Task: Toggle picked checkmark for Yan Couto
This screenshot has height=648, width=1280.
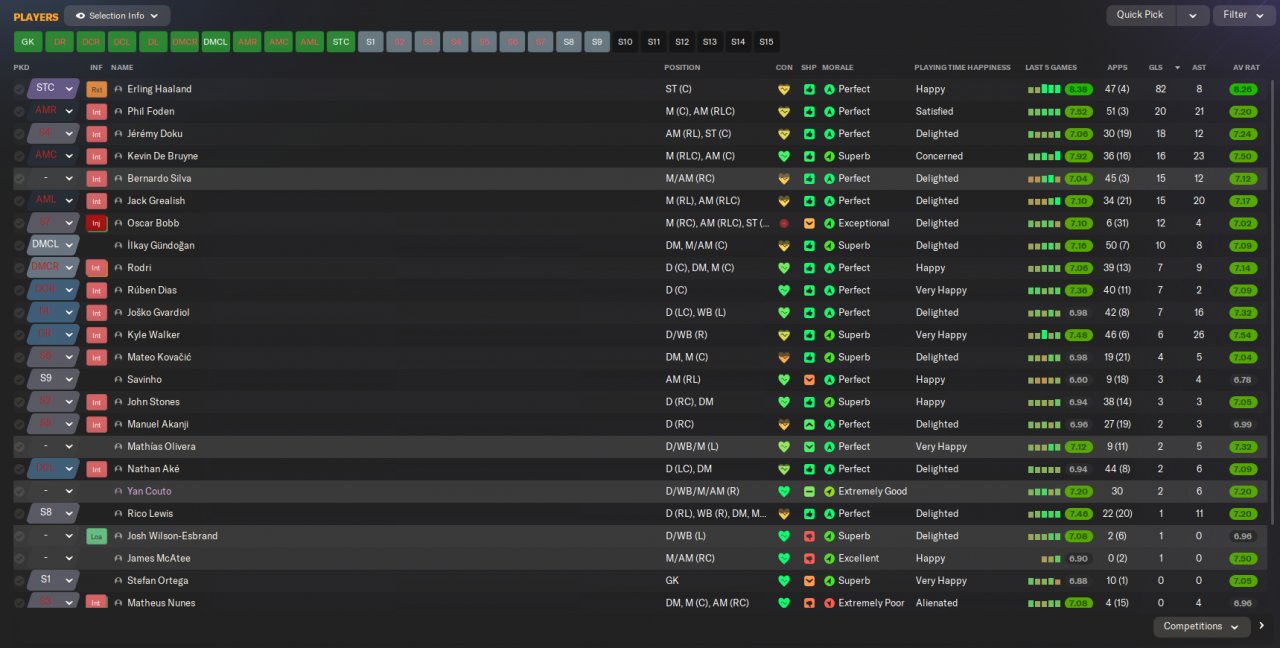Action: [x=19, y=491]
